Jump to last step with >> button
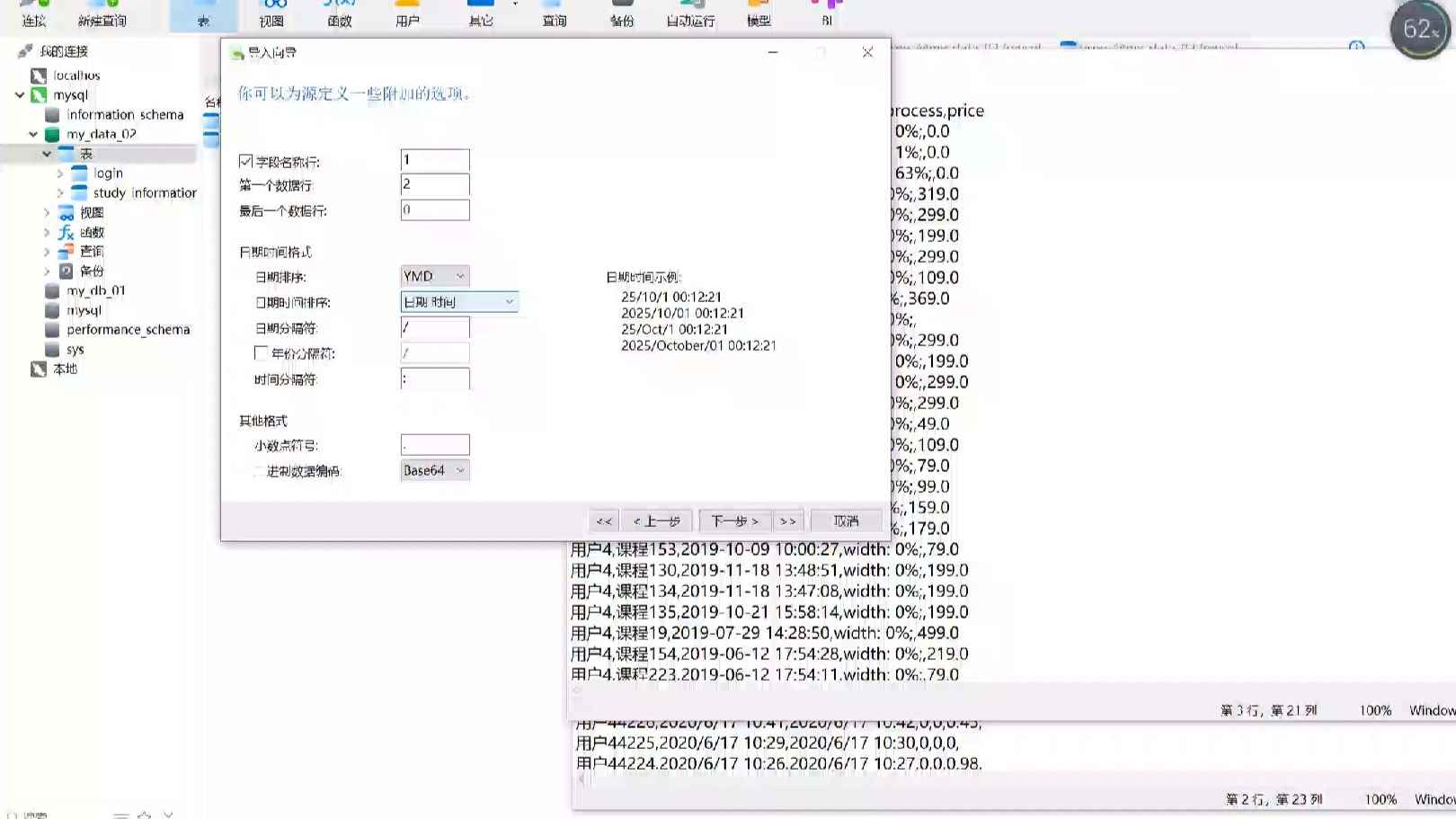The width and height of the screenshot is (1456, 819). click(x=788, y=521)
